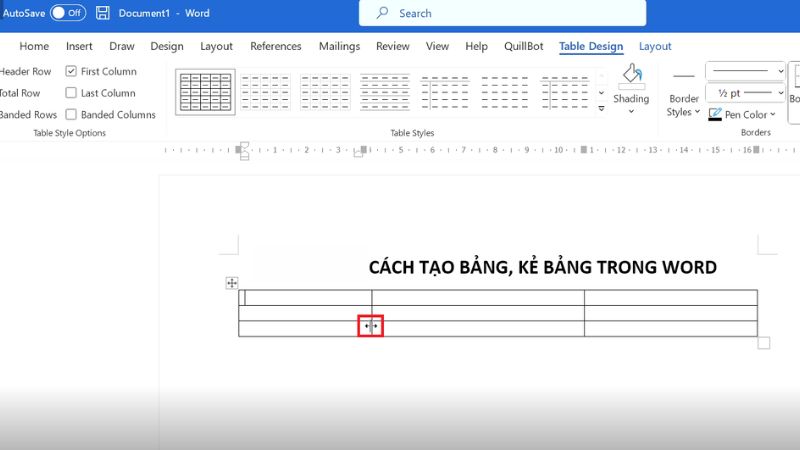Click the Document1 - Word title text

tap(164, 13)
